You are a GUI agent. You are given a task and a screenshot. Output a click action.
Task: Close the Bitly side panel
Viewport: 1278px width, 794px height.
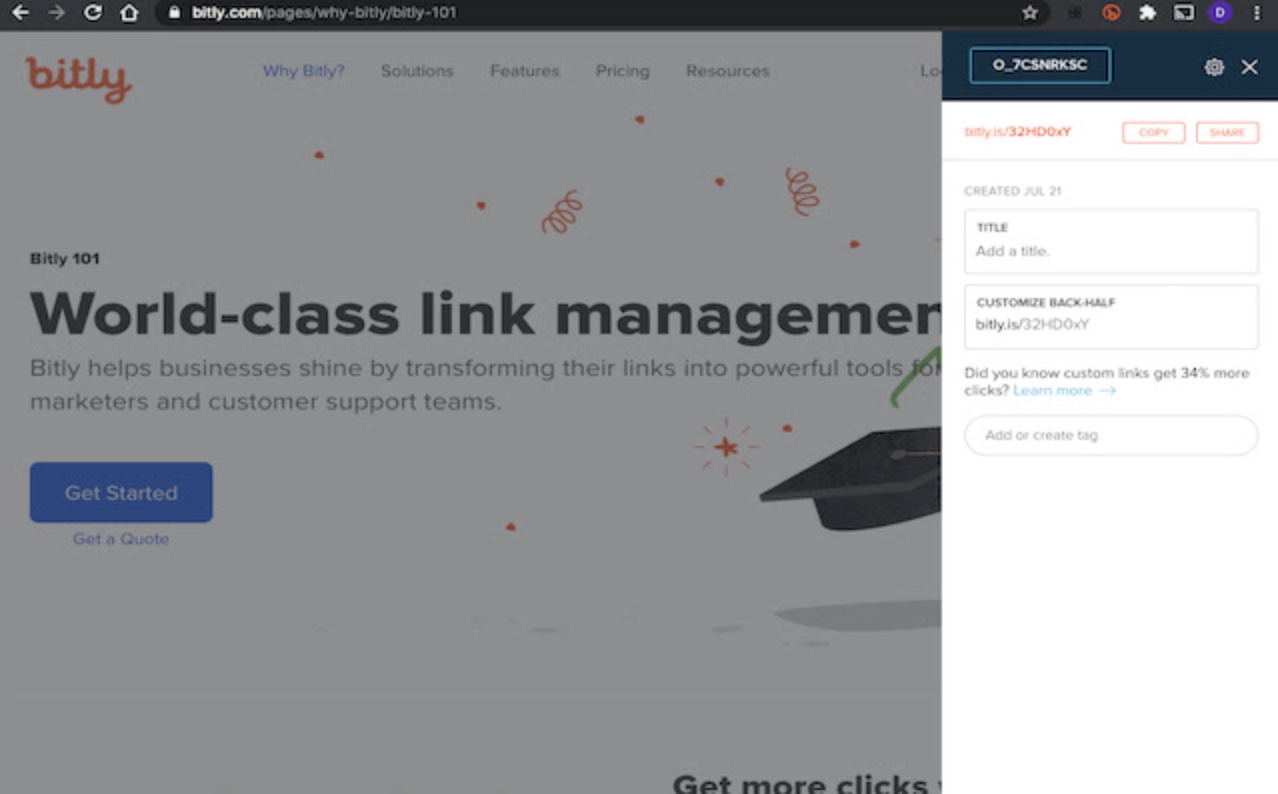pos(1250,67)
